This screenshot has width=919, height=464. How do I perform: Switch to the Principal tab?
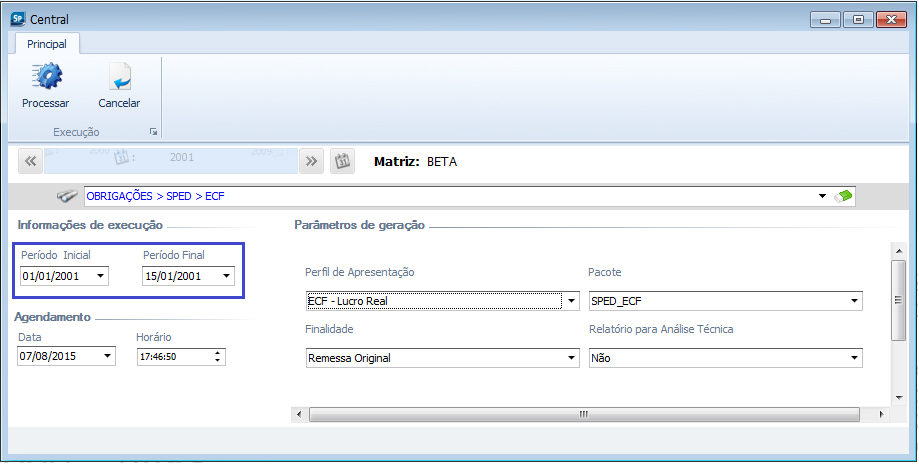click(x=47, y=44)
